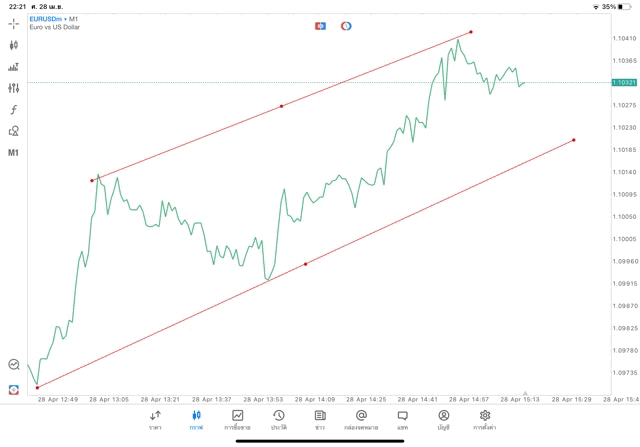Click the function (f) indicator icon

pyautogui.click(x=14, y=110)
